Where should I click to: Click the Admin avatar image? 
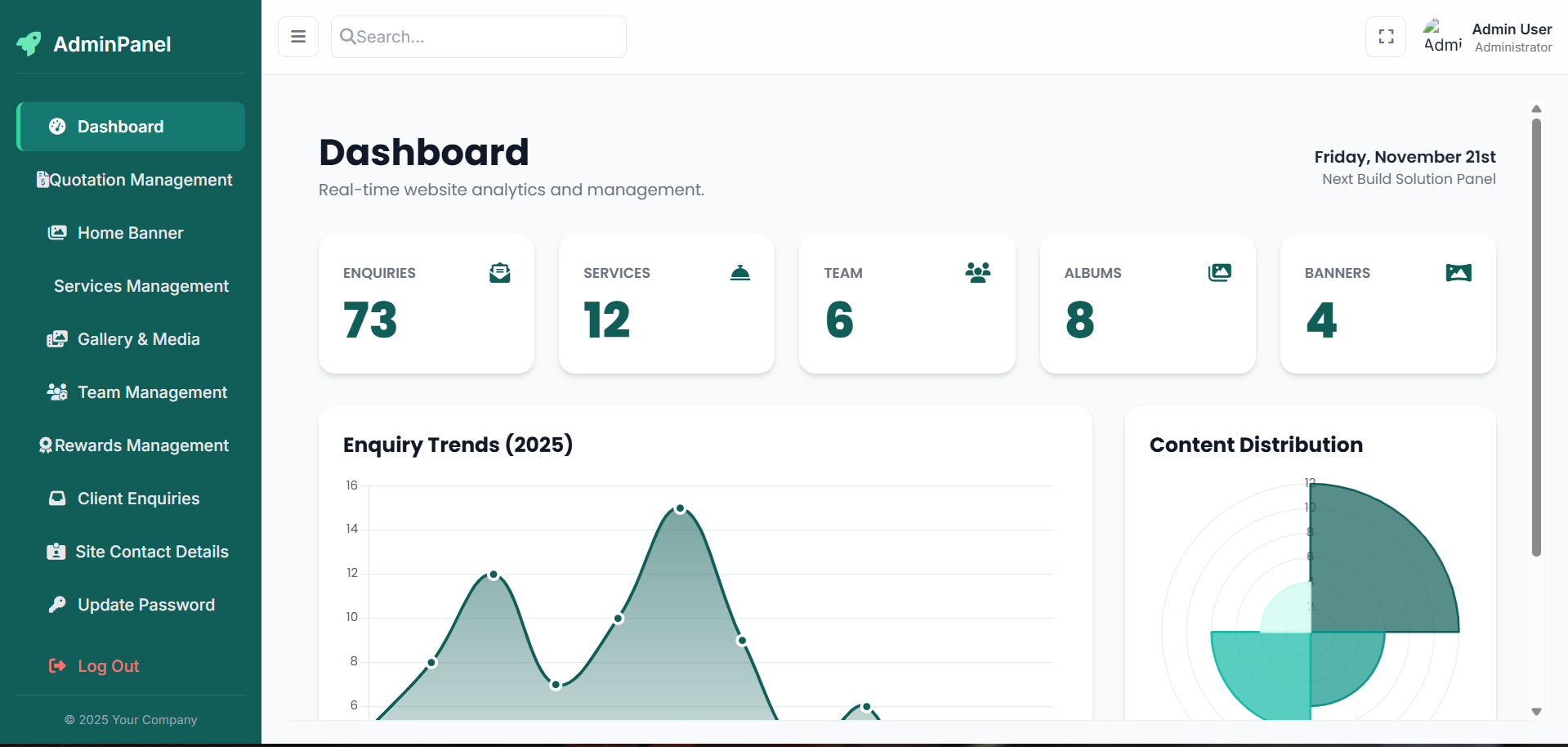[x=1441, y=37]
